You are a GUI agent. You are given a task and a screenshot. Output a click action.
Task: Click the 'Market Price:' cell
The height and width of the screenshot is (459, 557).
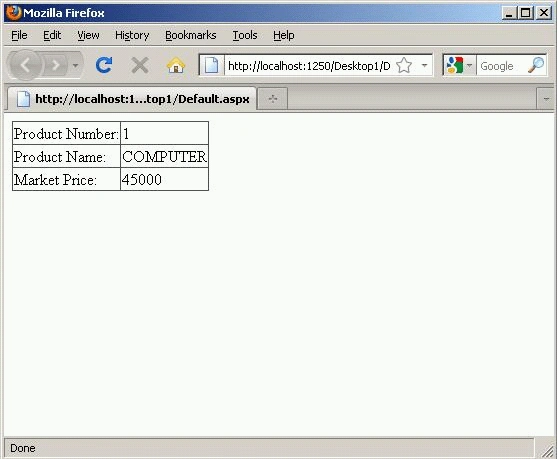66,179
